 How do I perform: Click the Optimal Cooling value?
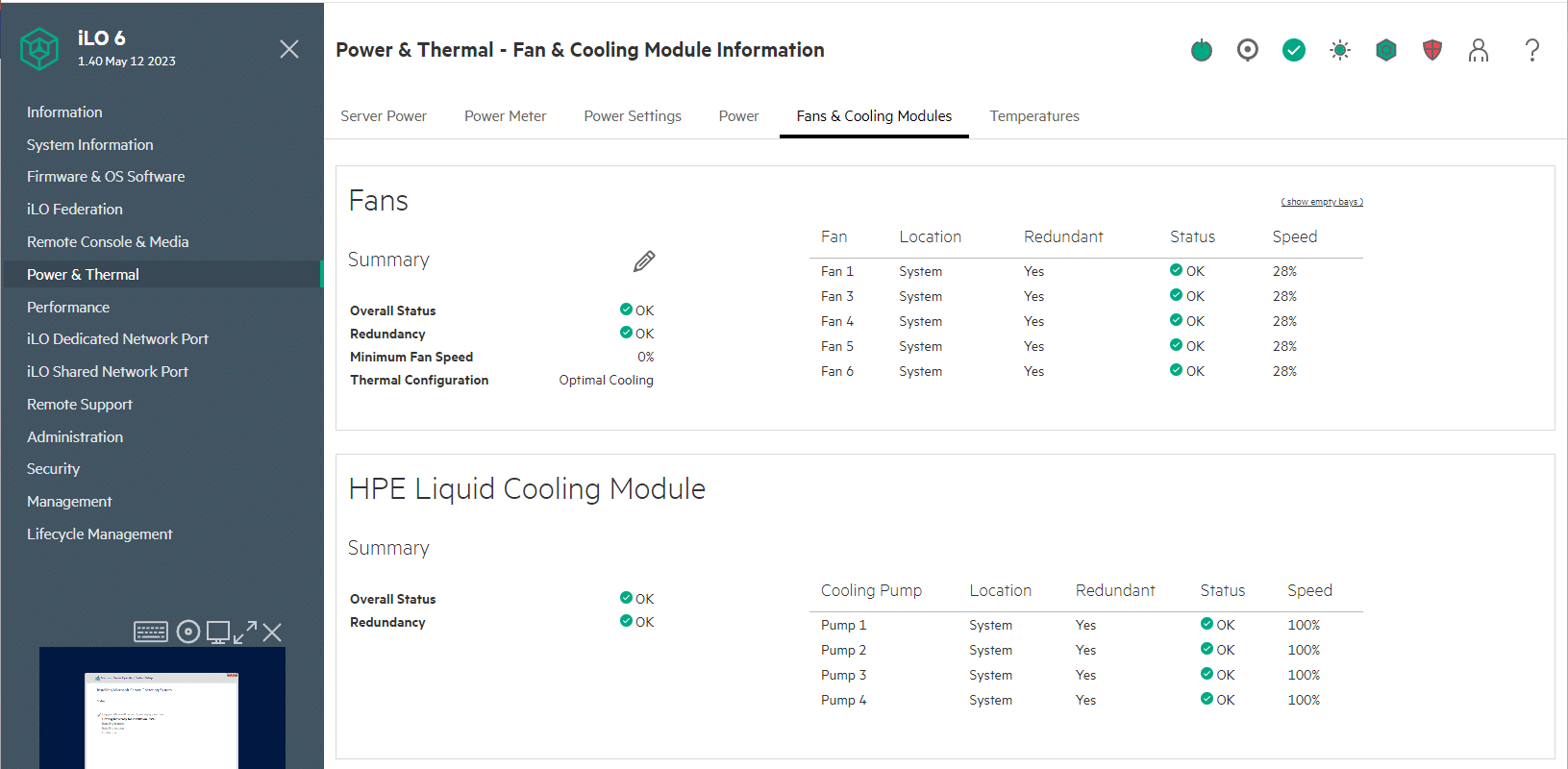[606, 381]
